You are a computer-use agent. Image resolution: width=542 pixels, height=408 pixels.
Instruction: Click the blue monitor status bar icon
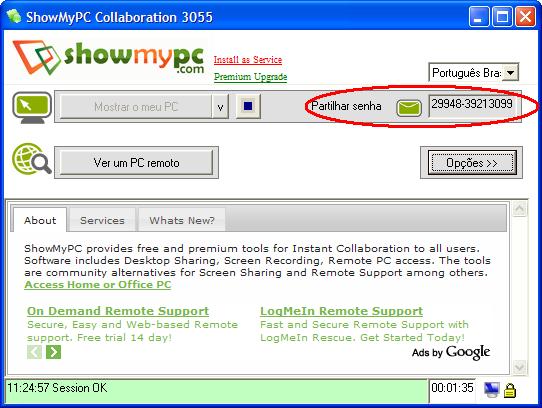[491, 390]
